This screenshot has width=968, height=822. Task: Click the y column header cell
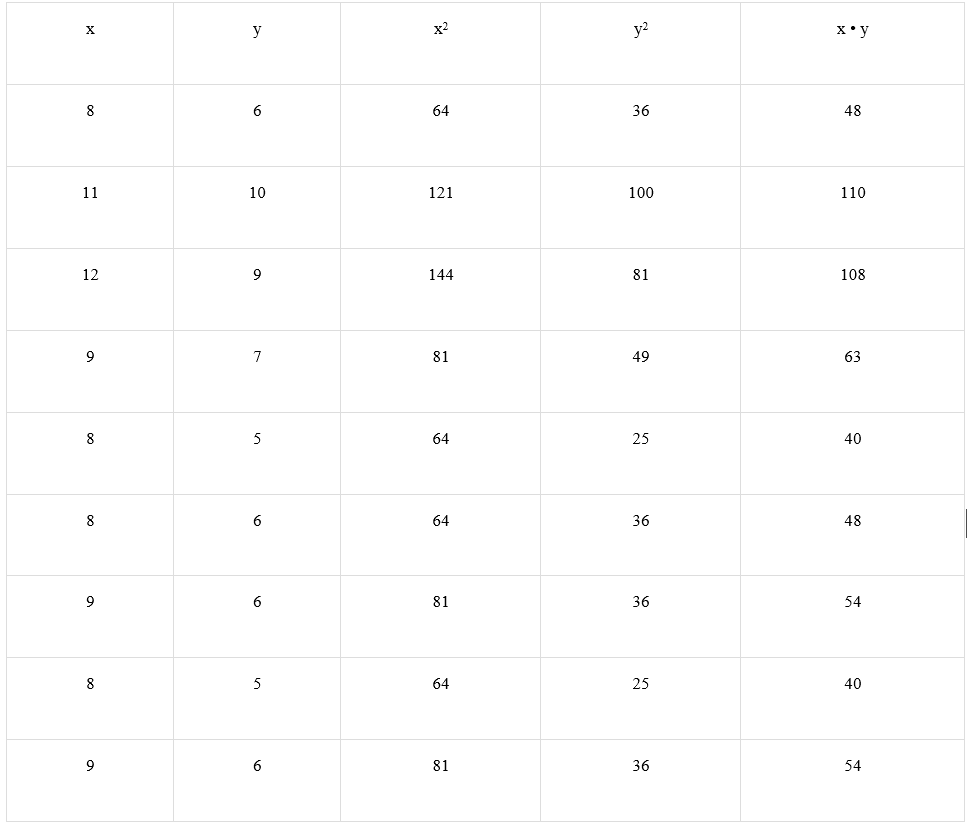pyautogui.click(x=257, y=43)
